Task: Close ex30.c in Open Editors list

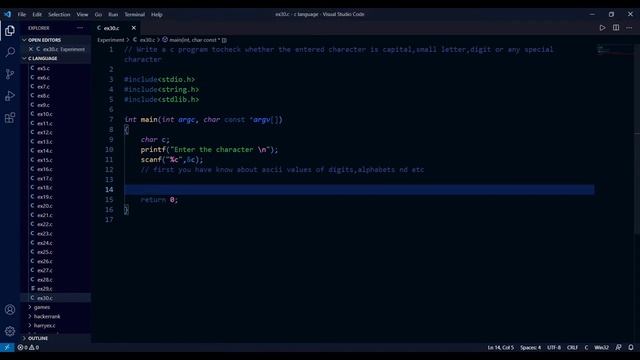Action: click(31, 49)
